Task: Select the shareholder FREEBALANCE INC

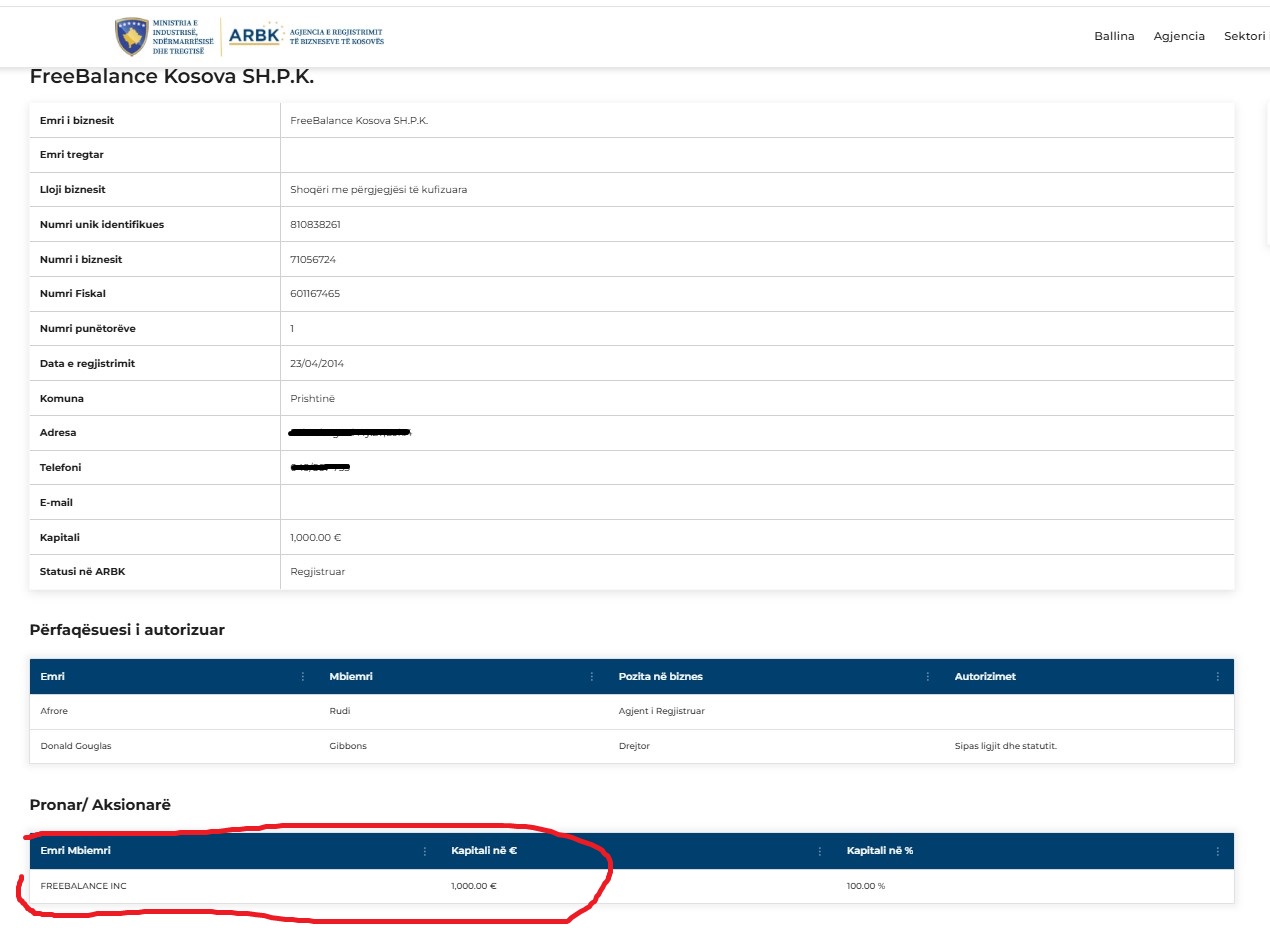Action: pyautogui.click(x=84, y=886)
